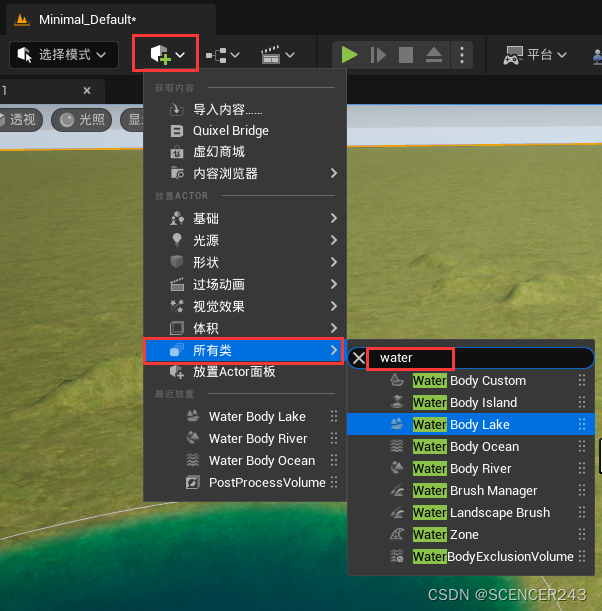Open the 平台 platforms dropdown
Screen dimensions: 602x611
[535, 55]
